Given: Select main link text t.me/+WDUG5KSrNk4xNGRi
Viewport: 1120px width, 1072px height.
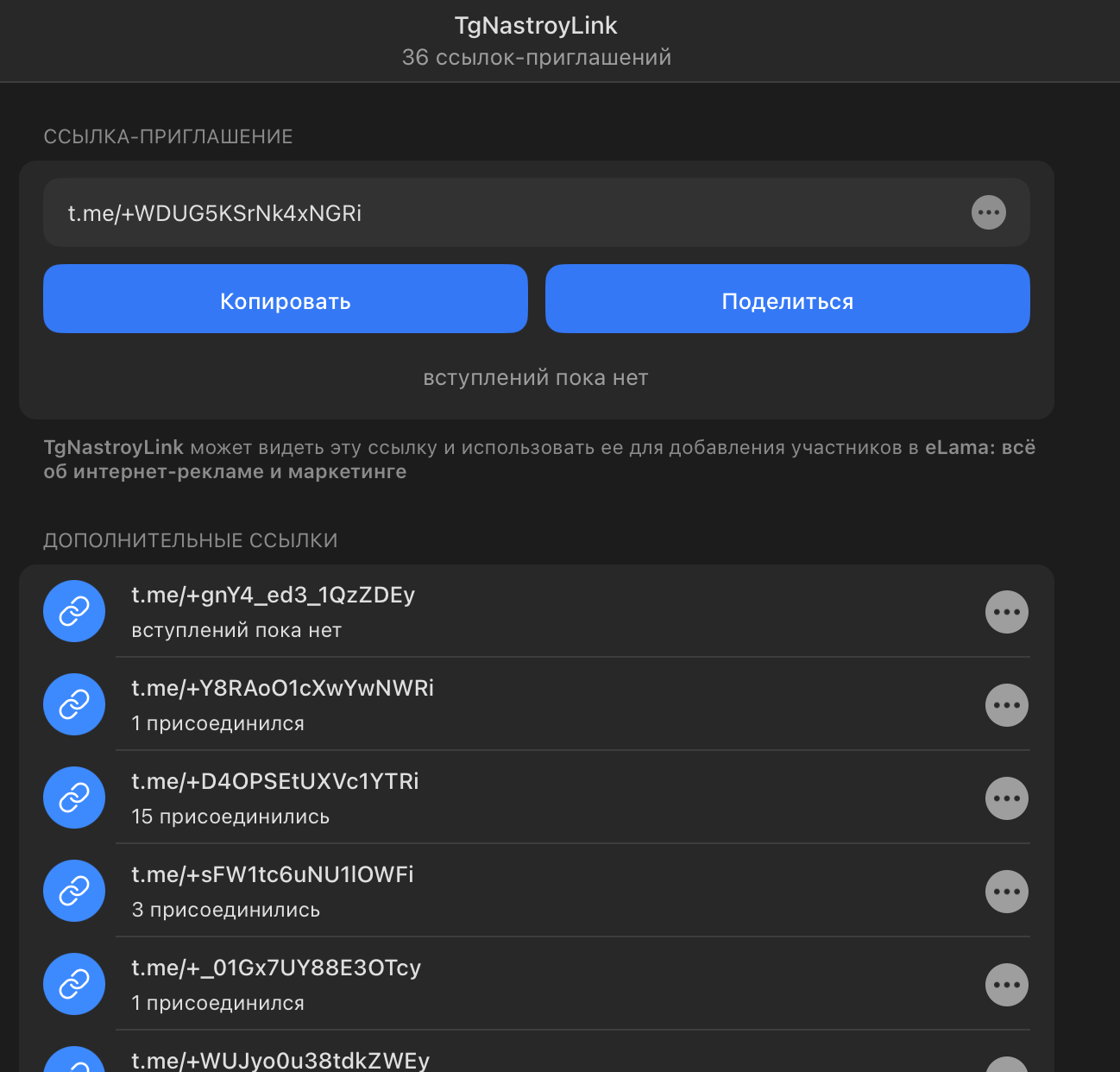Looking at the screenshot, I should [215, 213].
